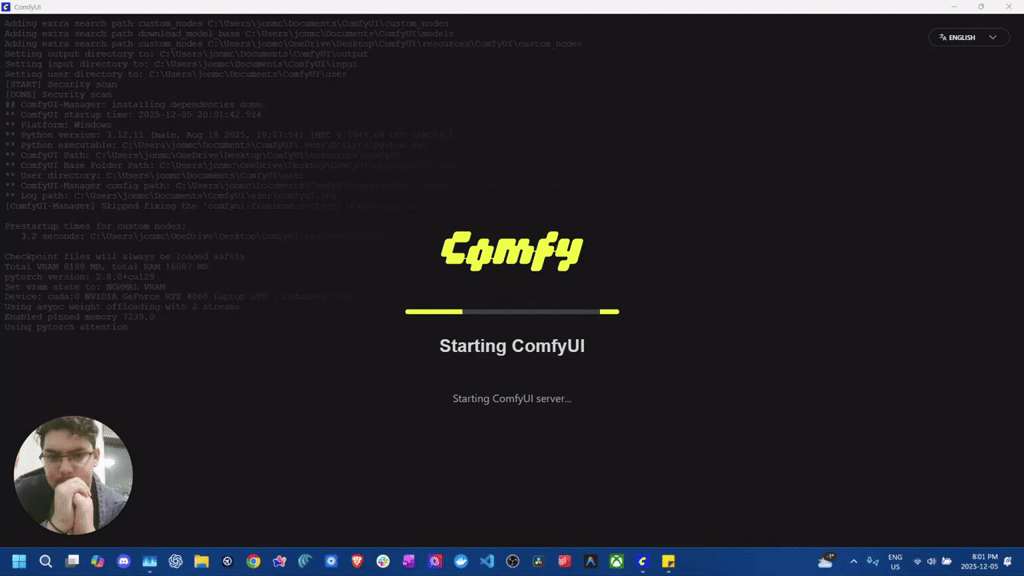1024x576 pixels.
Task: Click the ComfyUI startup progress bar
Action: point(512,311)
